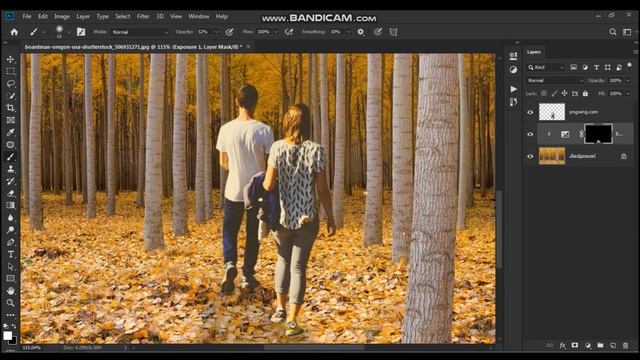Select the Pen tool
The height and width of the screenshot is (360, 640).
[x=11, y=242]
